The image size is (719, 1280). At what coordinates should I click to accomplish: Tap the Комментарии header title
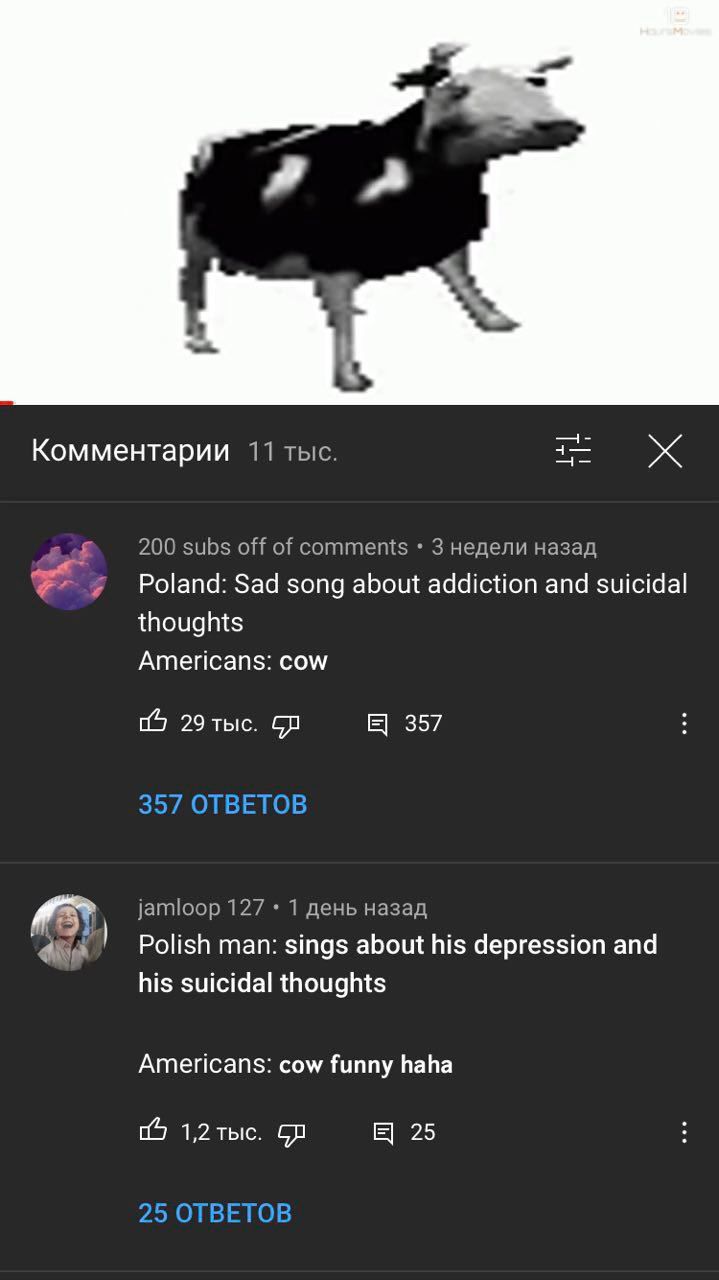click(x=130, y=451)
